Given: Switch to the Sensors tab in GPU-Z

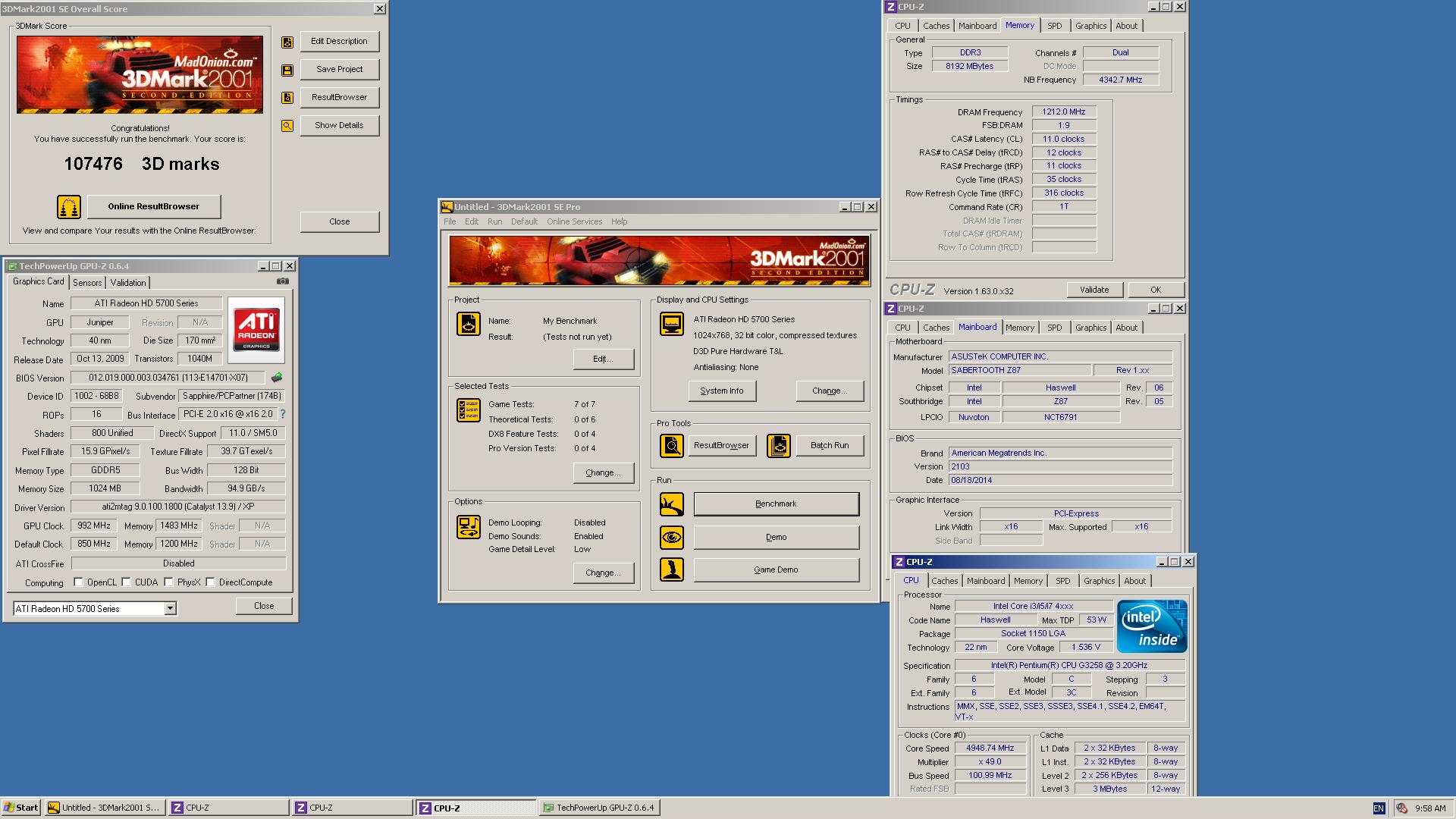Looking at the screenshot, I should click(87, 282).
